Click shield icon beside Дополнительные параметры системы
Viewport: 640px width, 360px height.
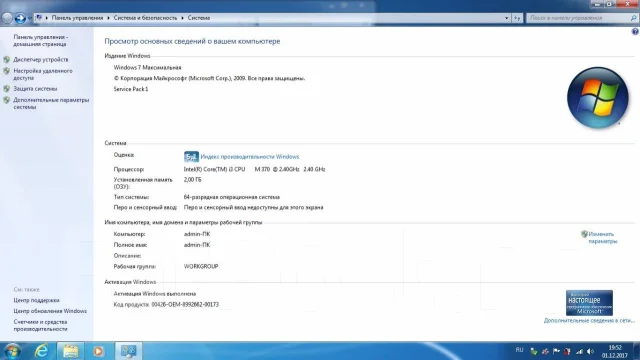pos(7,100)
